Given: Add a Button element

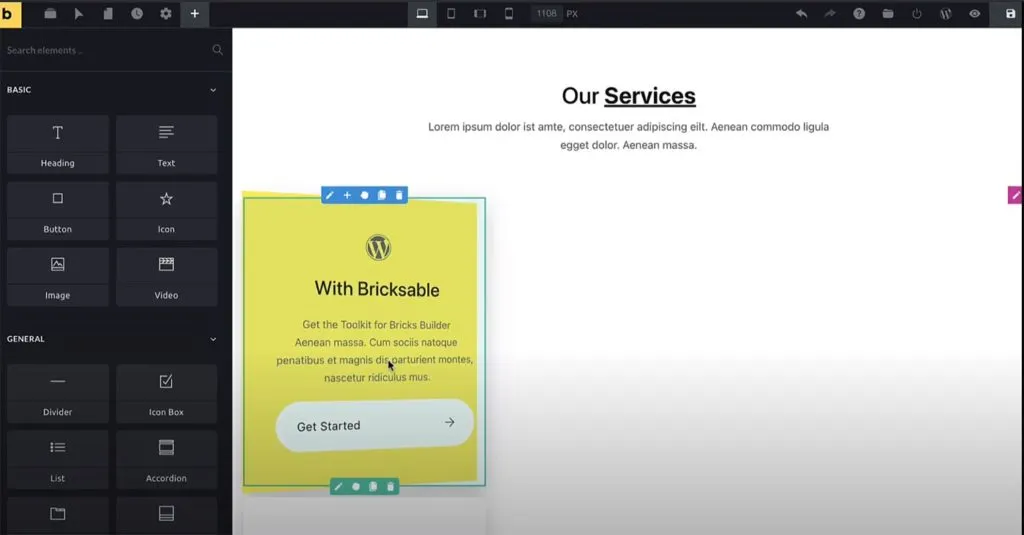Looking at the screenshot, I should pyautogui.click(x=57, y=211).
